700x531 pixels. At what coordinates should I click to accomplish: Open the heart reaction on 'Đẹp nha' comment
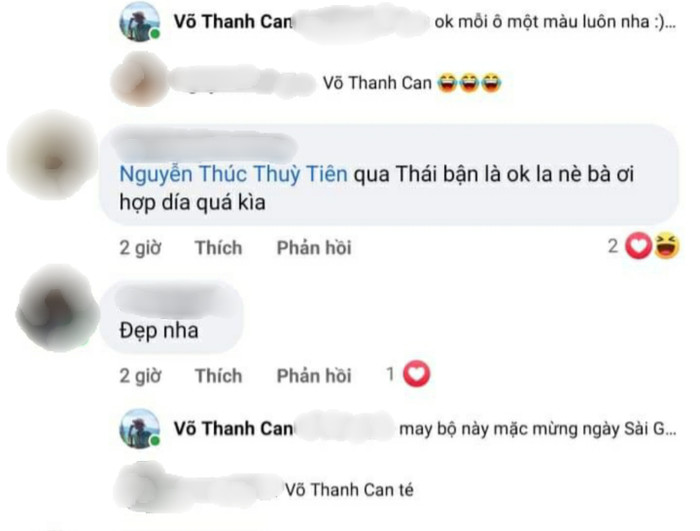point(417,374)
